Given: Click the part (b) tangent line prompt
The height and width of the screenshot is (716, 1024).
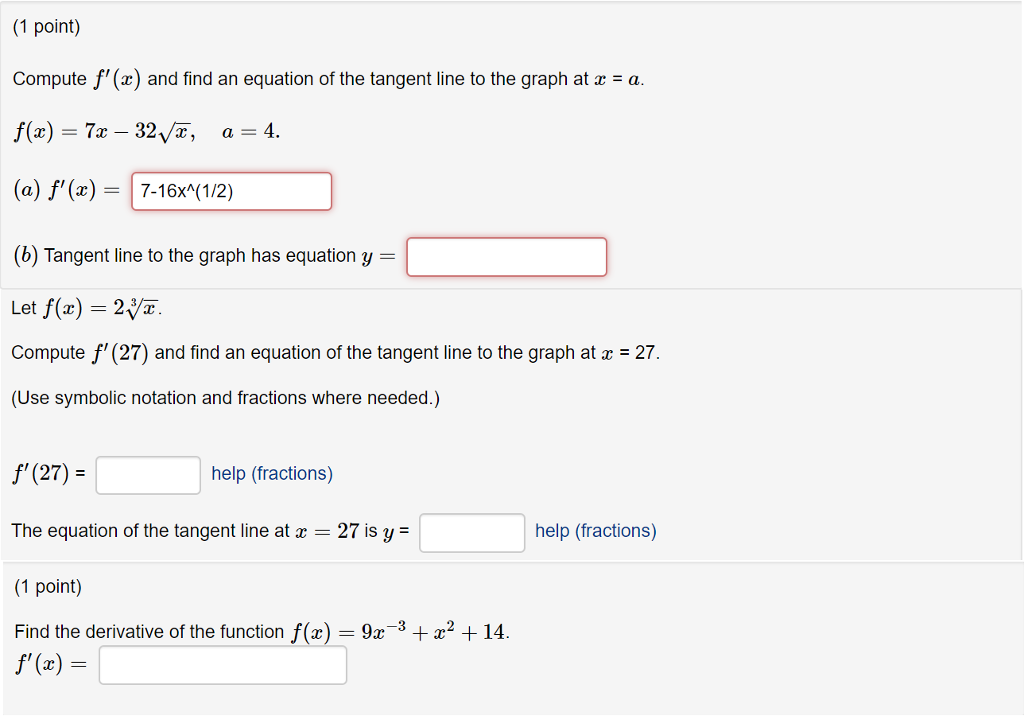Looking at the screenshot, I should pos(200,255).
